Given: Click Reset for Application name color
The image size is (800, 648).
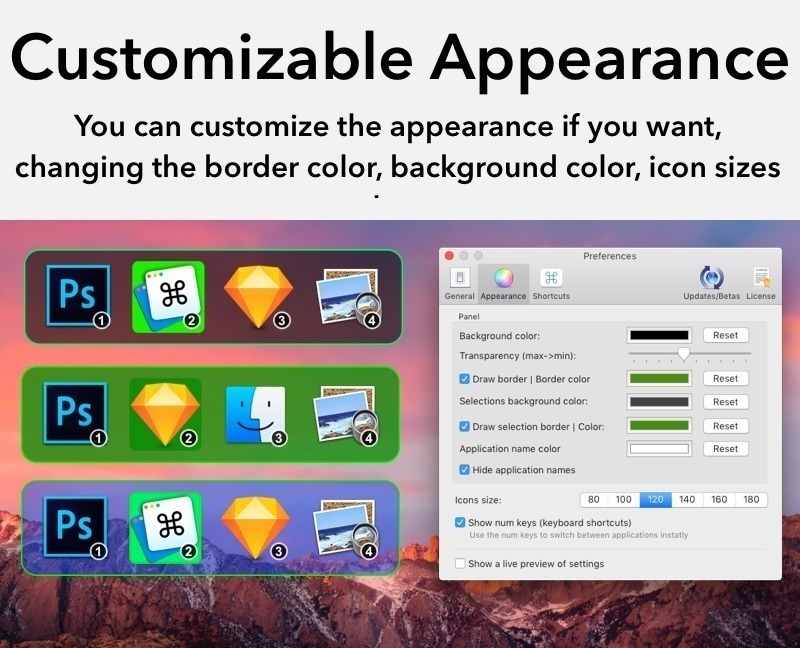Looking at the screenshot, I should click(x=725, y=449).
